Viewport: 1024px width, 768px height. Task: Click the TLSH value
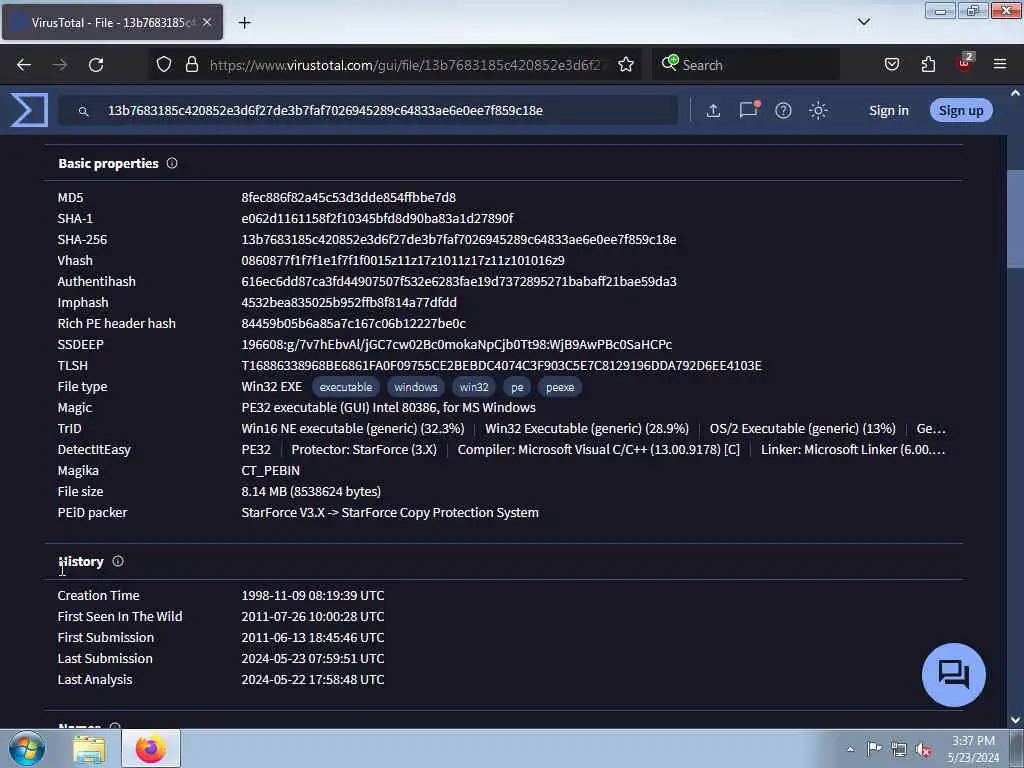501,365
